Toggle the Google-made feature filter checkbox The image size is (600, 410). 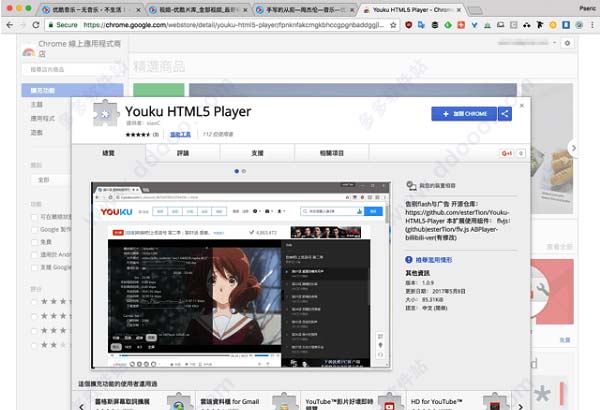34,230
